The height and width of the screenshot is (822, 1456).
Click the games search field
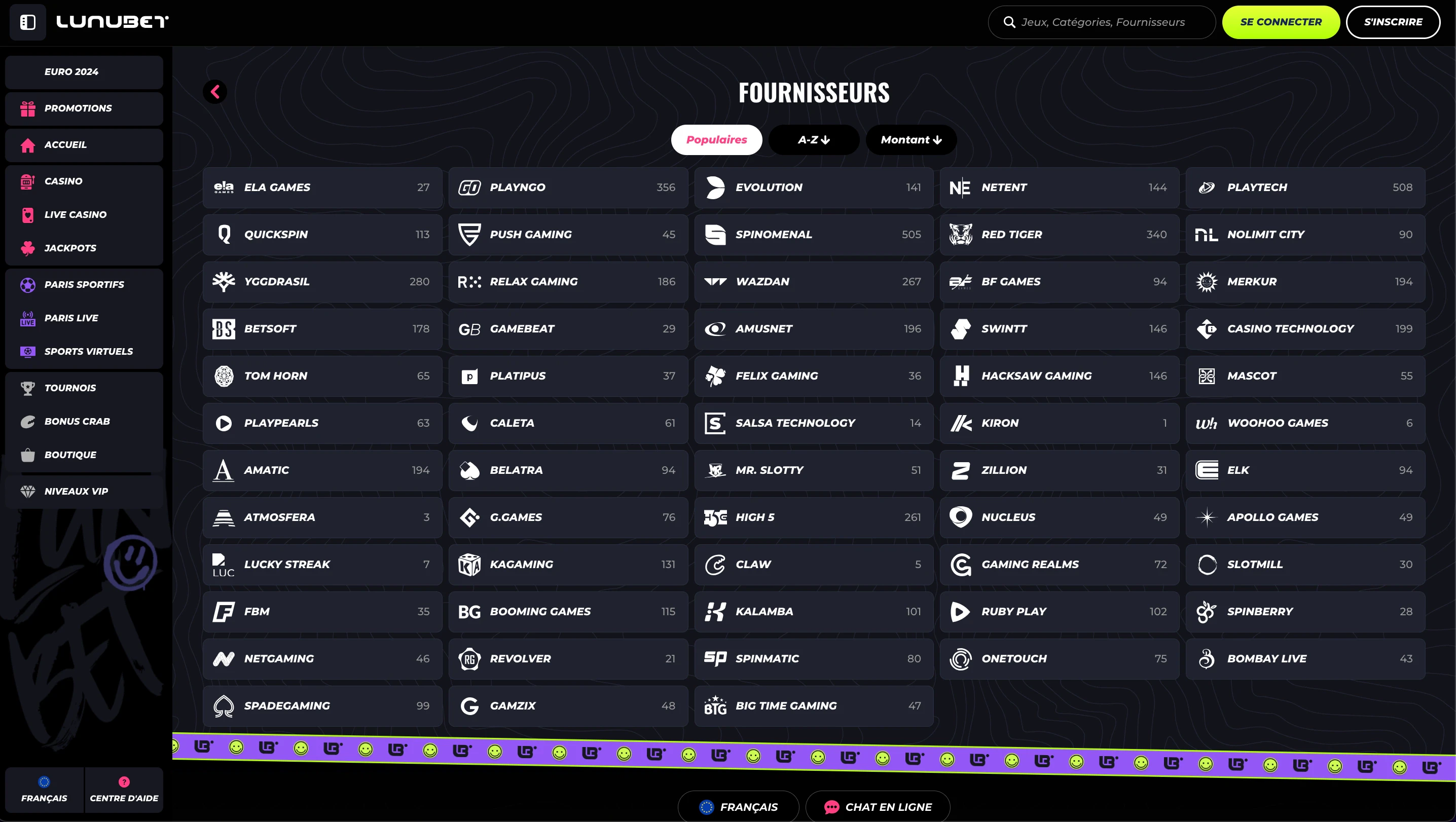point(1102,22)
